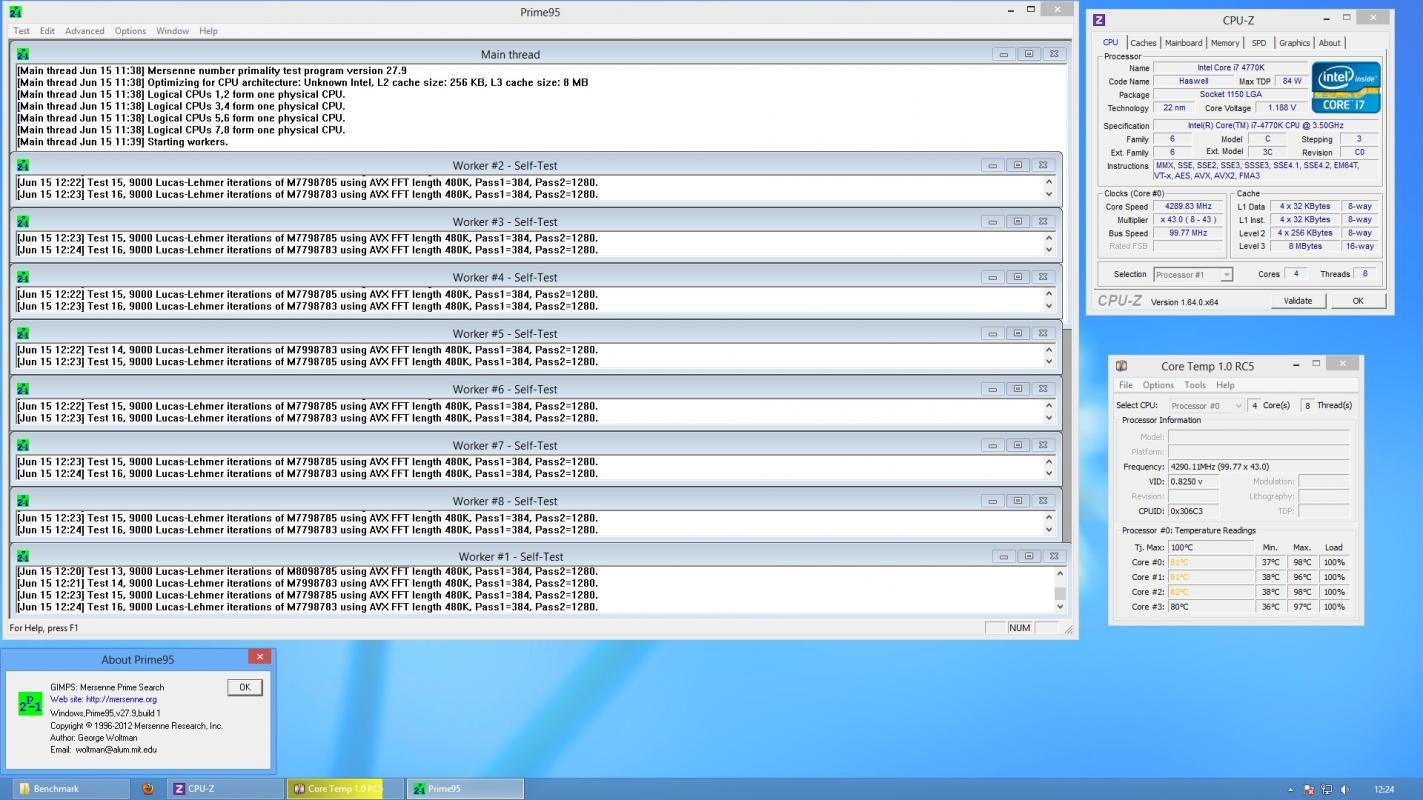Click the Worker #3 scrollbar down arrow
Screen dimensions: 1423x800
click(x=1049, y=250)
